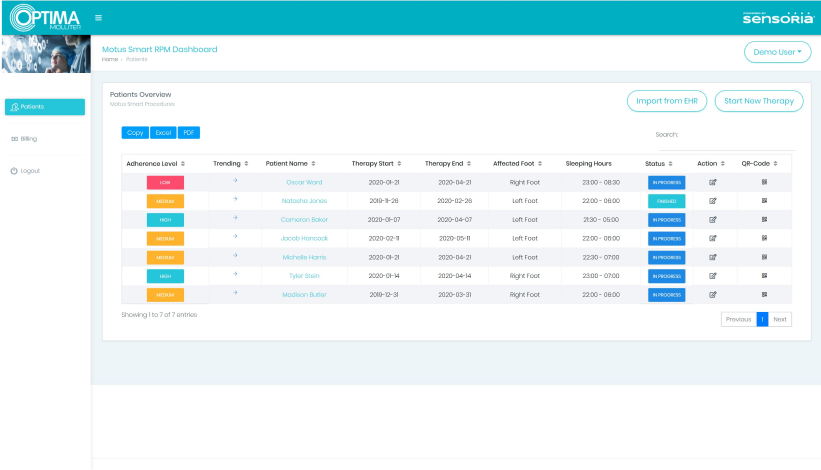Screen dimensions: 821x470
Task: Open QR-code icon for Madison Butler
Action: click(763, 294)
